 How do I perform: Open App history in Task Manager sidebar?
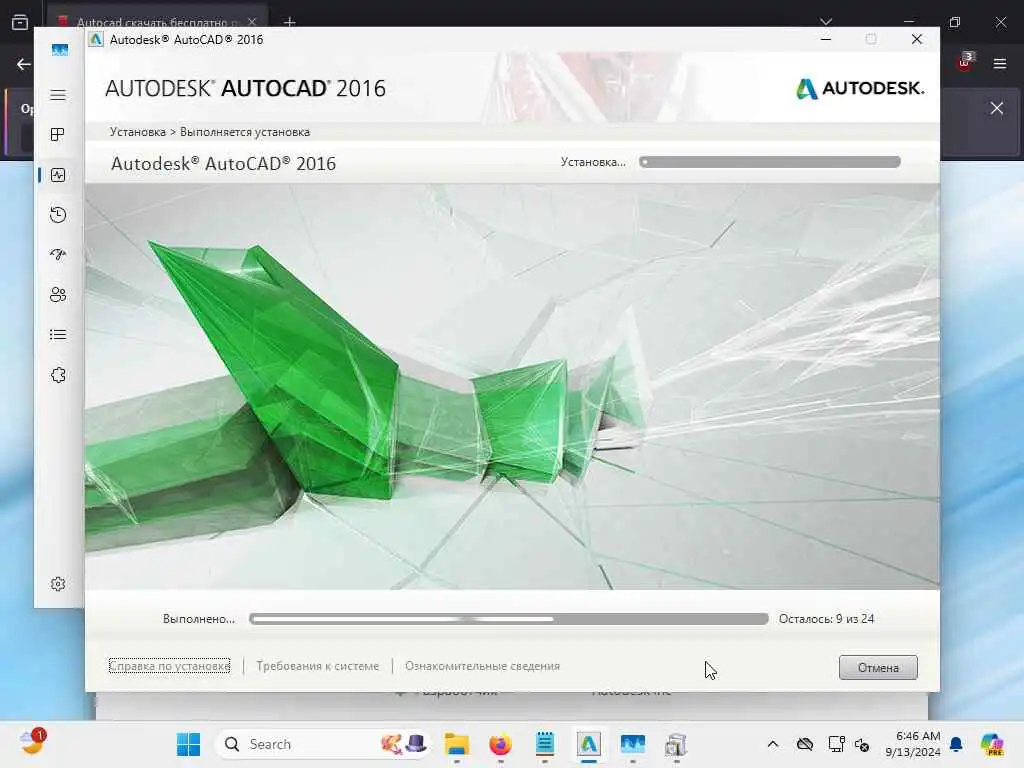point(58,215)
